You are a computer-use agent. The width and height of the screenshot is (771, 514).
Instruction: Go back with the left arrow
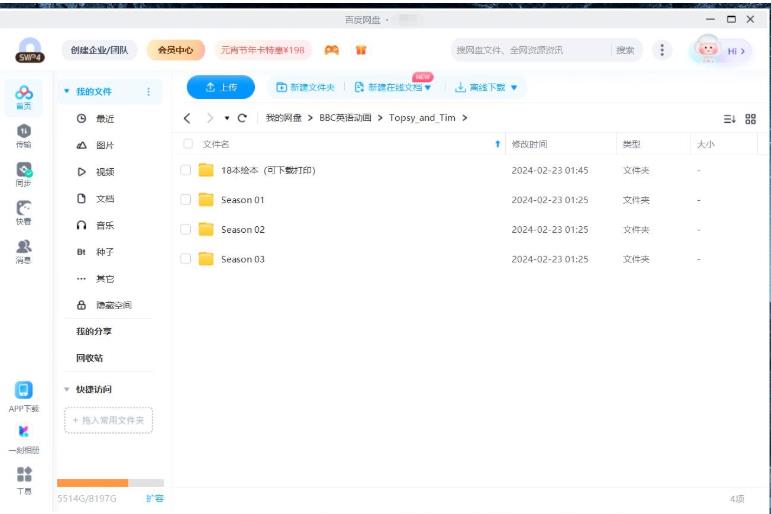pyautogui.click(x=187, y=118)
